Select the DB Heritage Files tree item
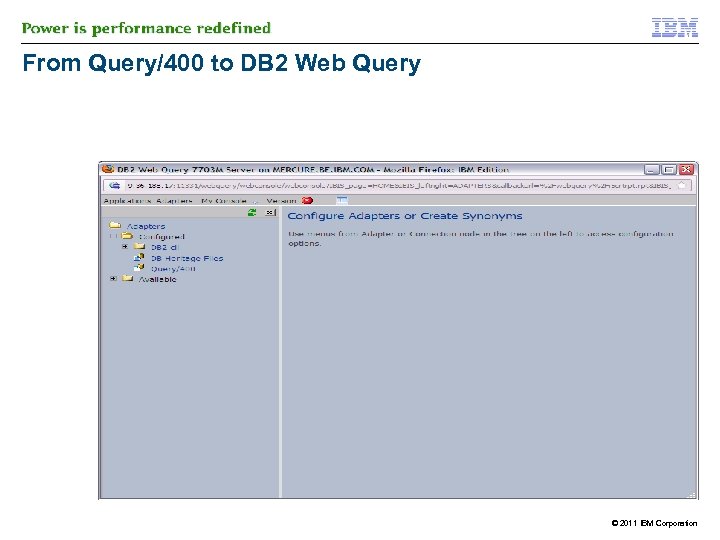 tap(187, 259)
